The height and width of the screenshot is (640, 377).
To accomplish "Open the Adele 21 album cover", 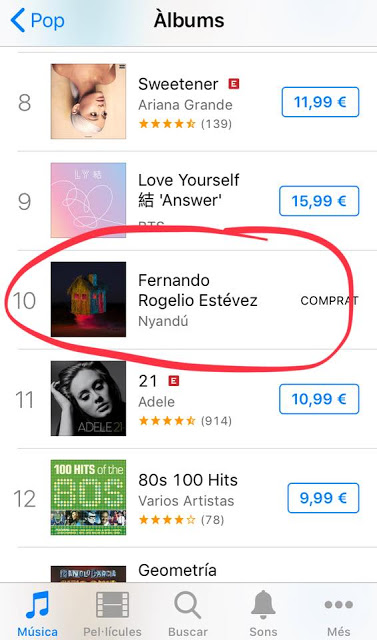I will (x=88, y=398).
